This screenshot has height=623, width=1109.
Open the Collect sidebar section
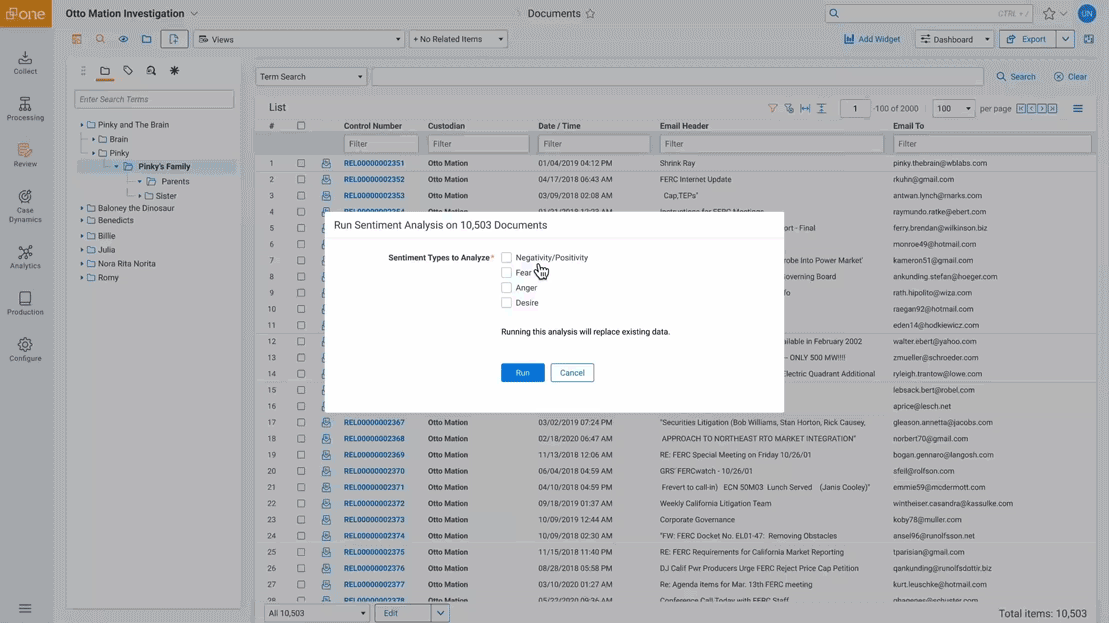25,62
